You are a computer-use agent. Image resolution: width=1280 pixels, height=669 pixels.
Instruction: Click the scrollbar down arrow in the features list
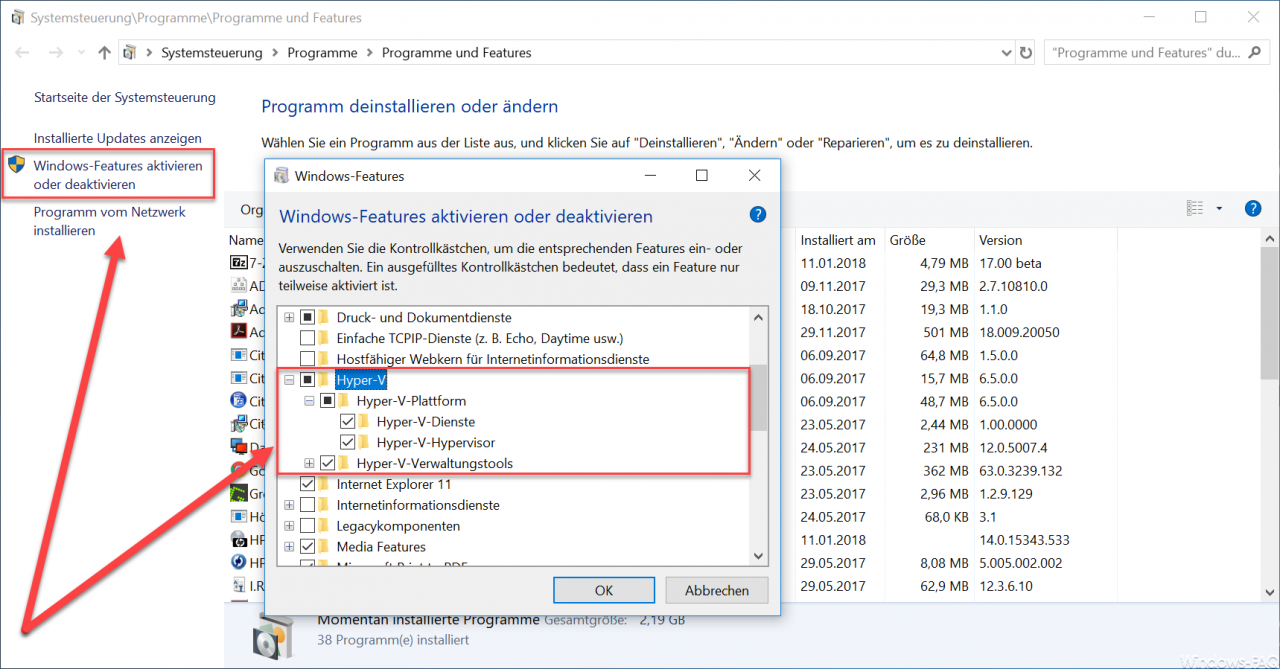coord(757,555)
